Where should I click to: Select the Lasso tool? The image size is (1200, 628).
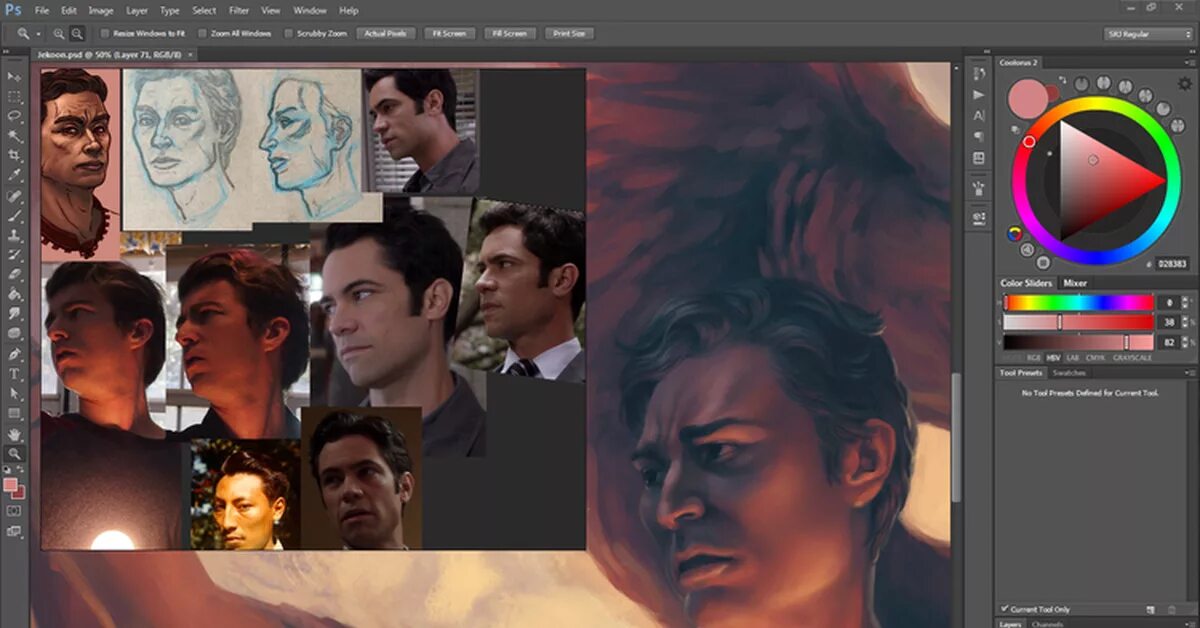pyautogui.click(x=14, y=116)
